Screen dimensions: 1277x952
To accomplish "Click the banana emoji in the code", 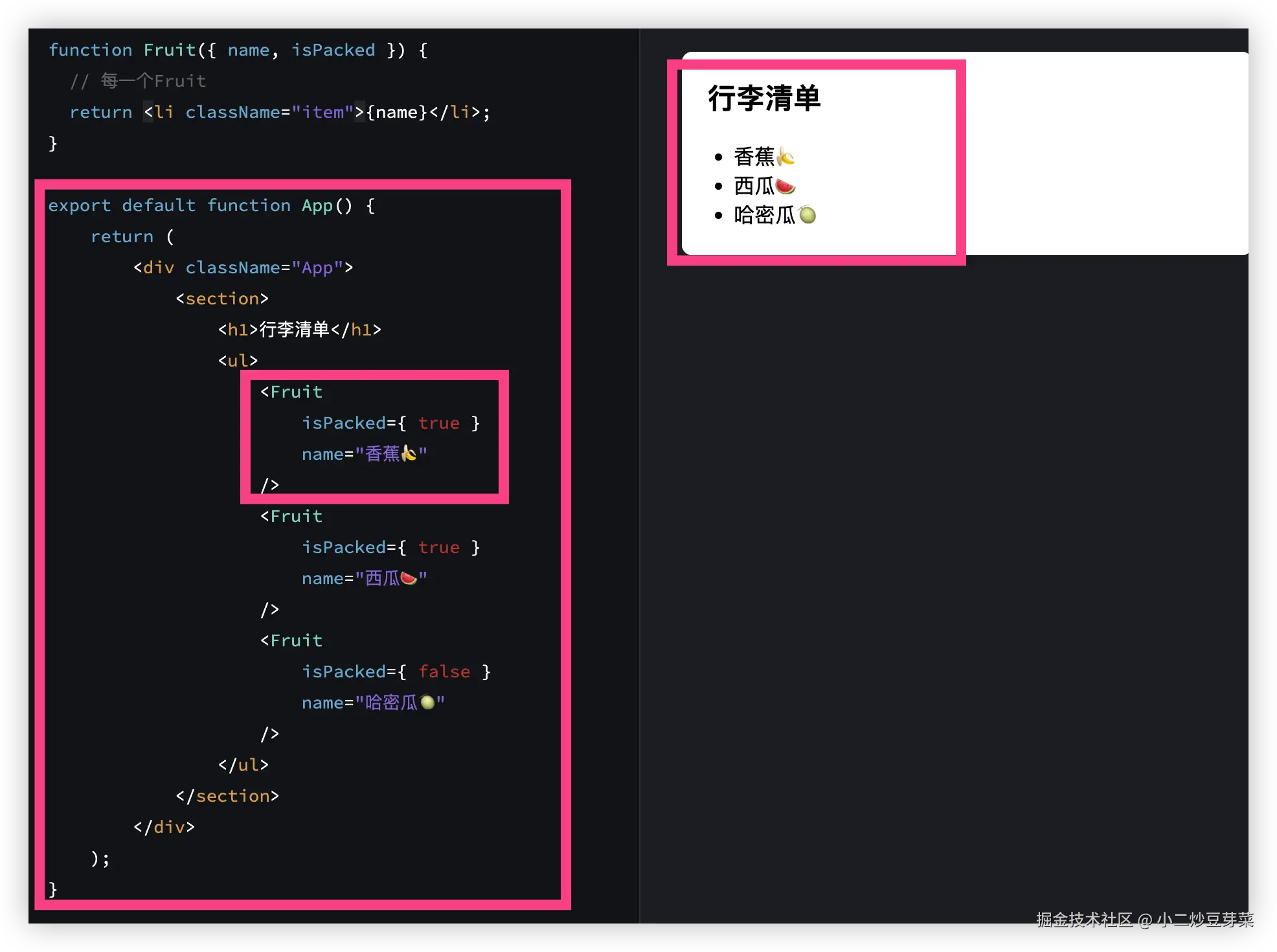I will point(409,453).
